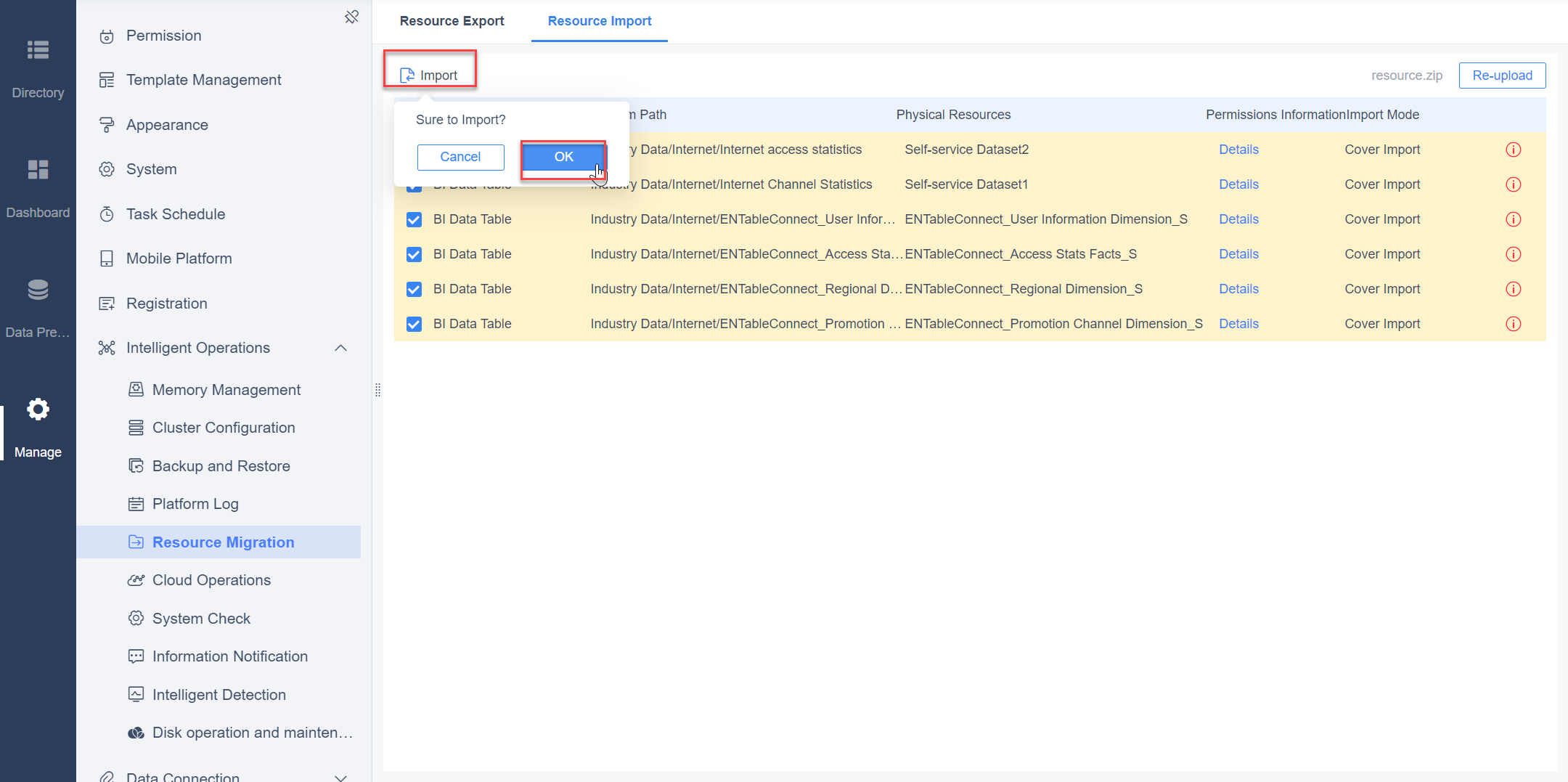
Task: Uncheck the ENTableConnect_Access Stats row checkbox
Action: click(414, 254)
